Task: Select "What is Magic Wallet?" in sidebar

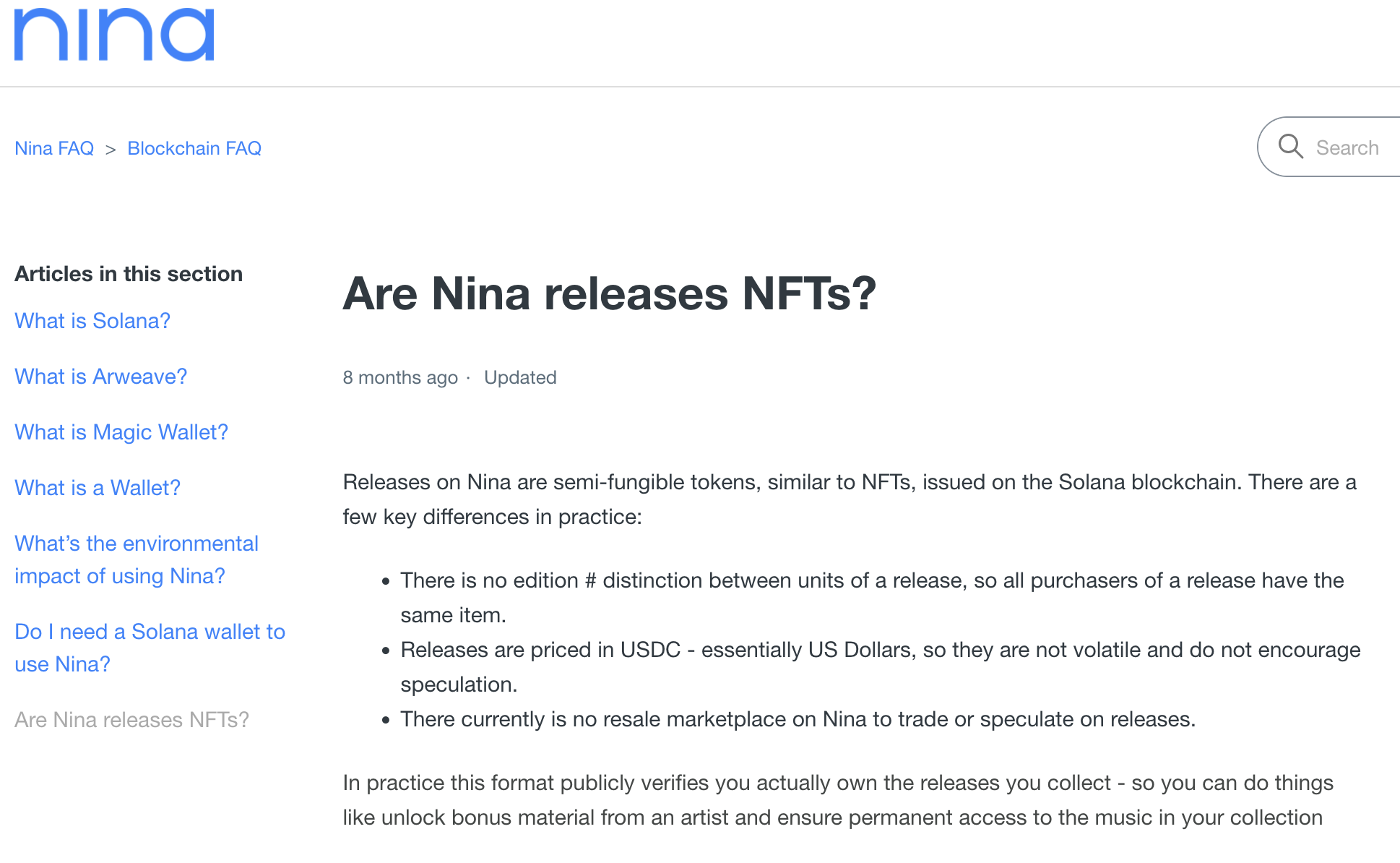Action: click(121, 432)
